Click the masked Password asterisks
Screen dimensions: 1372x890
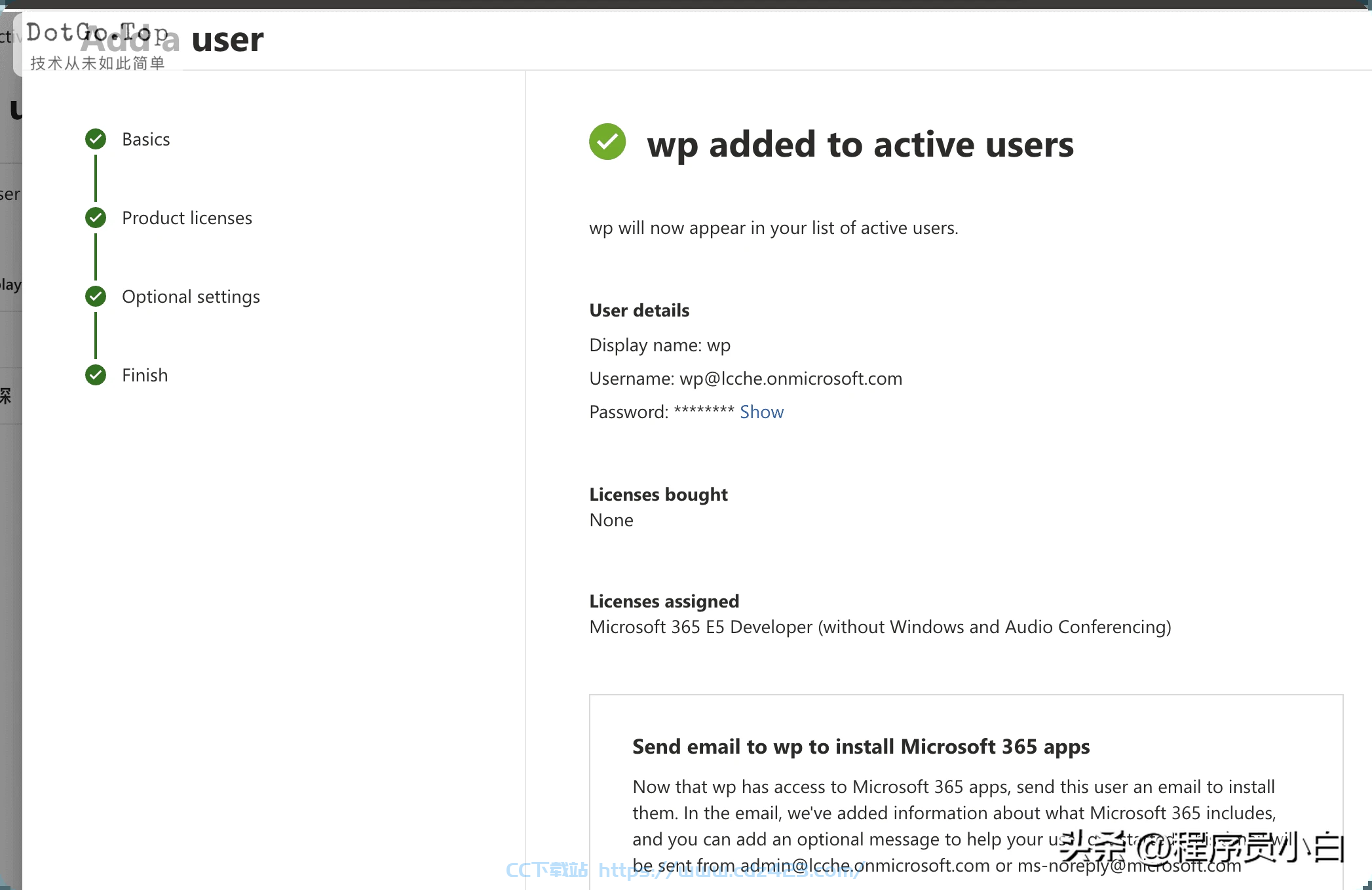click(x=704, y=411)
